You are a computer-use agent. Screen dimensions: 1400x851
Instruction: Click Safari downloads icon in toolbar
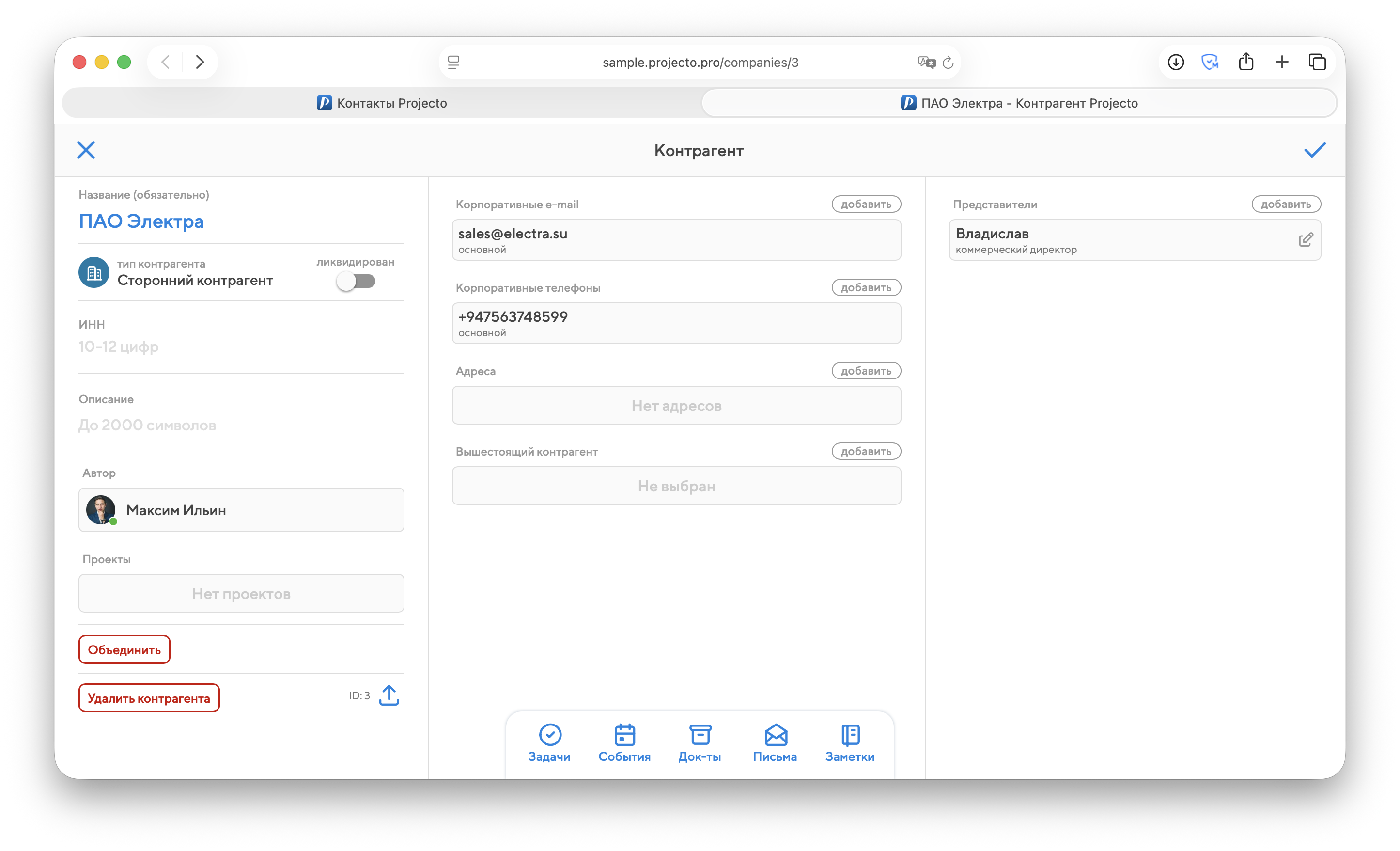tap(1176, 62)
